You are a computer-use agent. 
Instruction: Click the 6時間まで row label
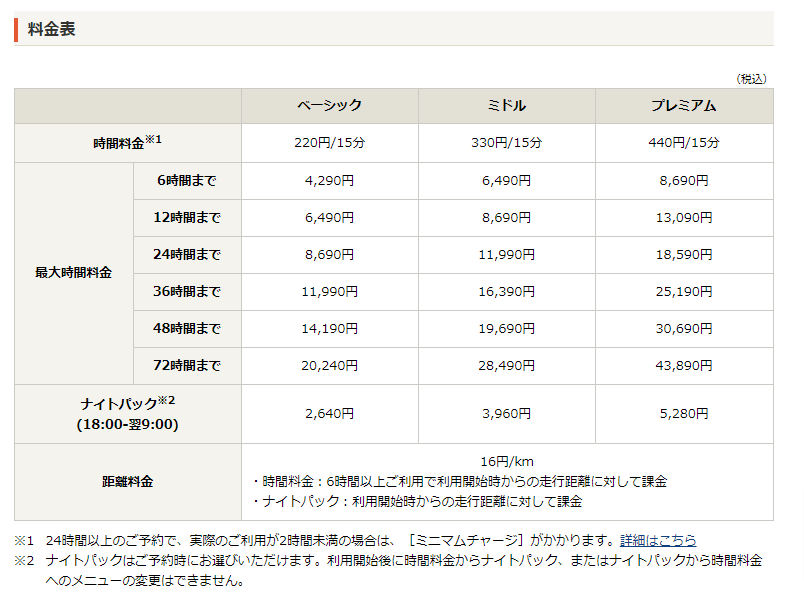187,181
